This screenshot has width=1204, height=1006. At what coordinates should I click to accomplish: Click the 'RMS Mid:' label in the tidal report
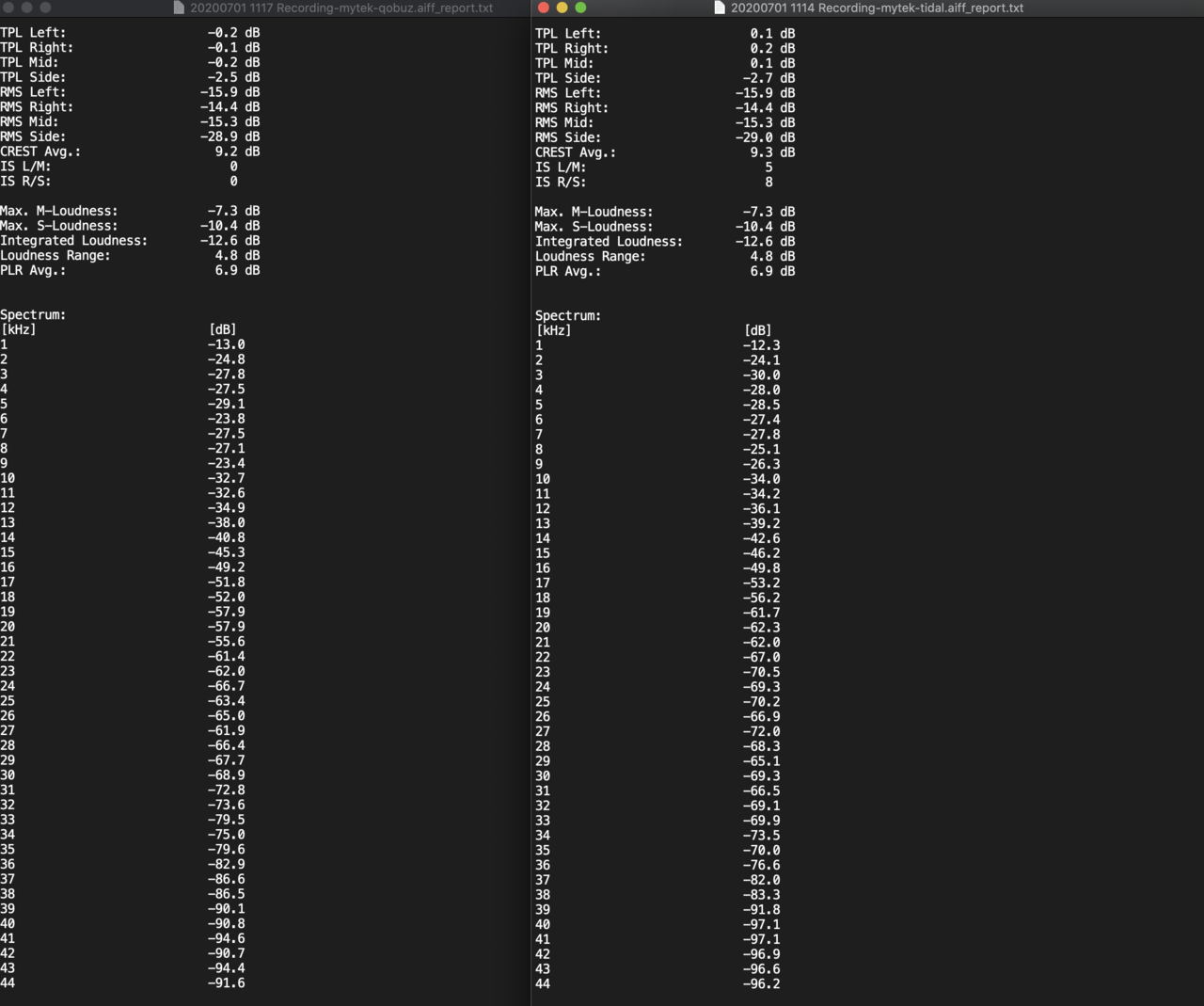tap(564, 122)
